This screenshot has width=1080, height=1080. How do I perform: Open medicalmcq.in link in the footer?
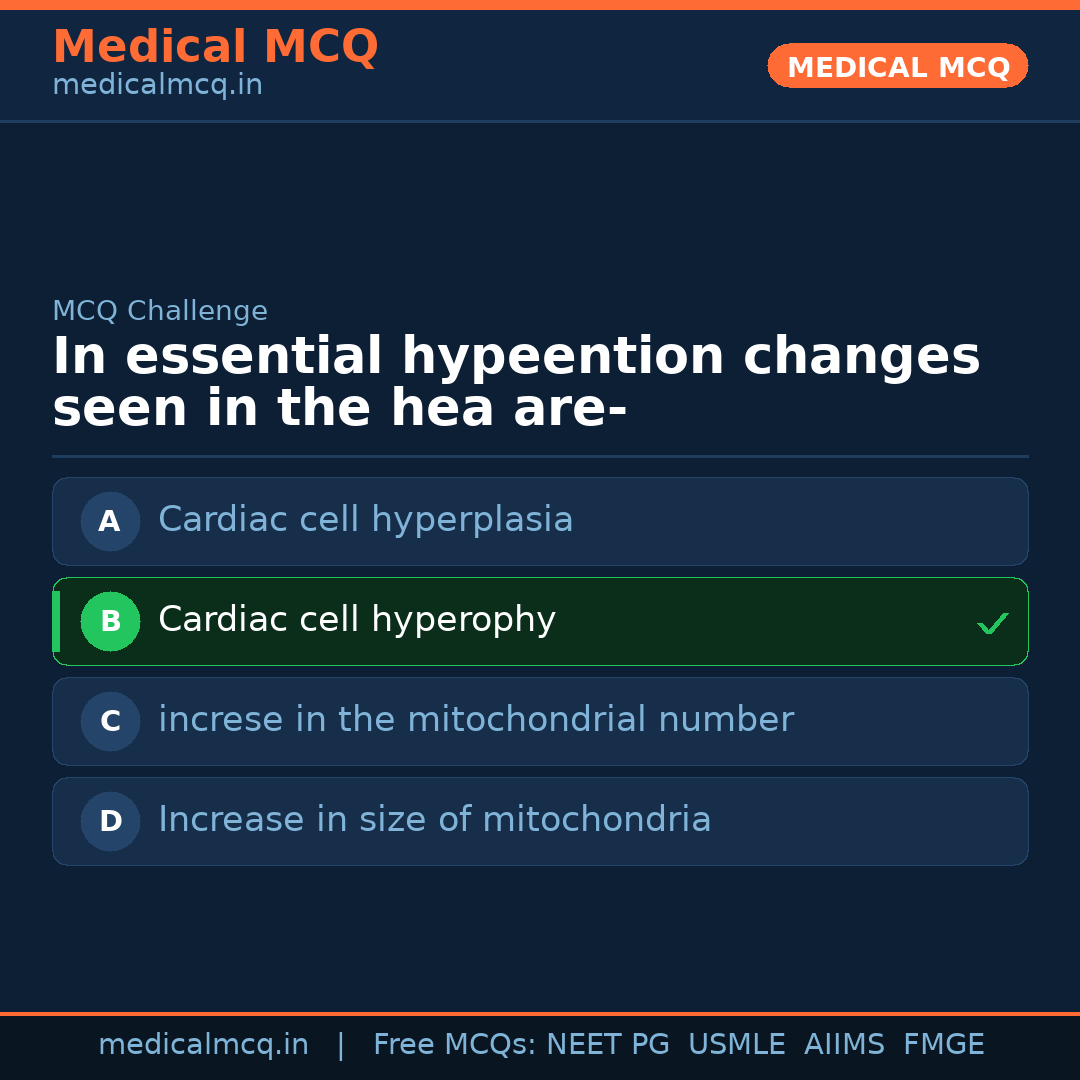[203, 1045]
